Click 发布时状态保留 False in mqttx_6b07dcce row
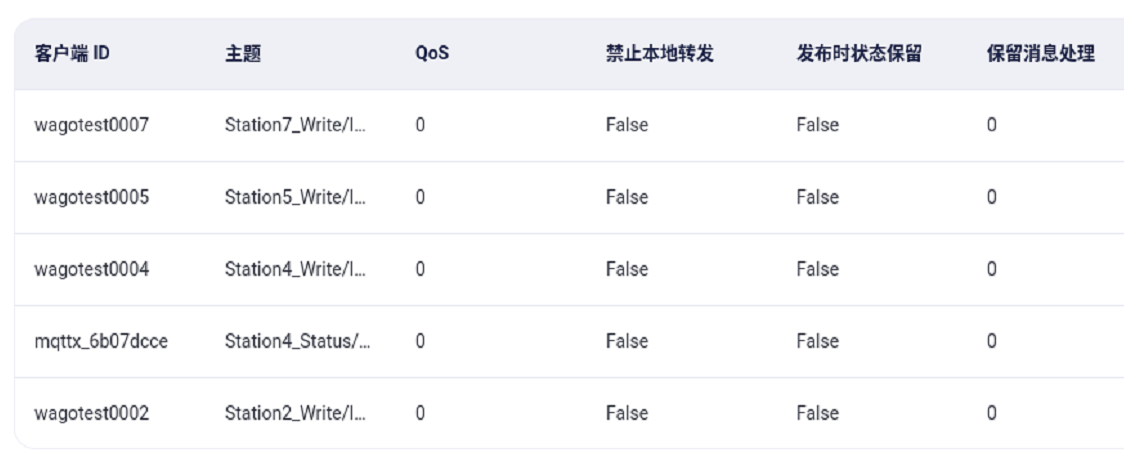 click(x=817, y=342)
